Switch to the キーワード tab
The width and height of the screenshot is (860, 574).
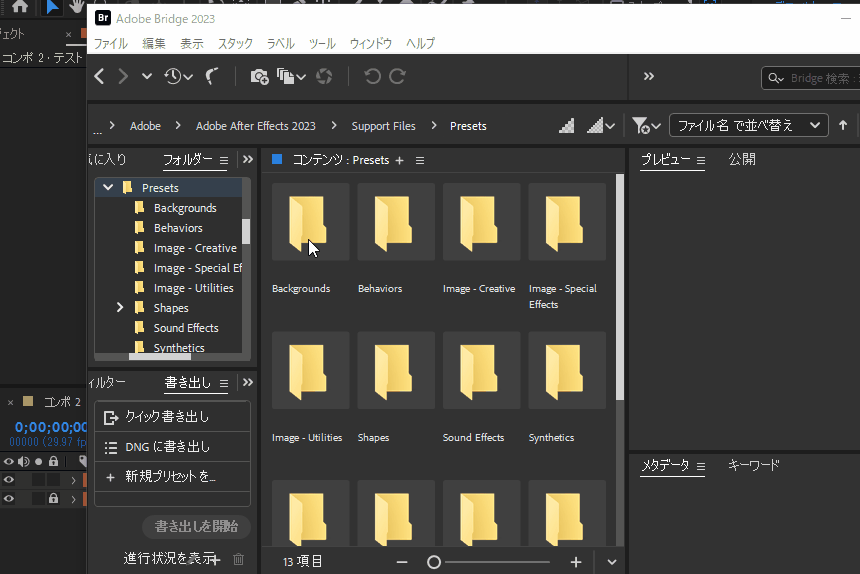coord(754,465)
